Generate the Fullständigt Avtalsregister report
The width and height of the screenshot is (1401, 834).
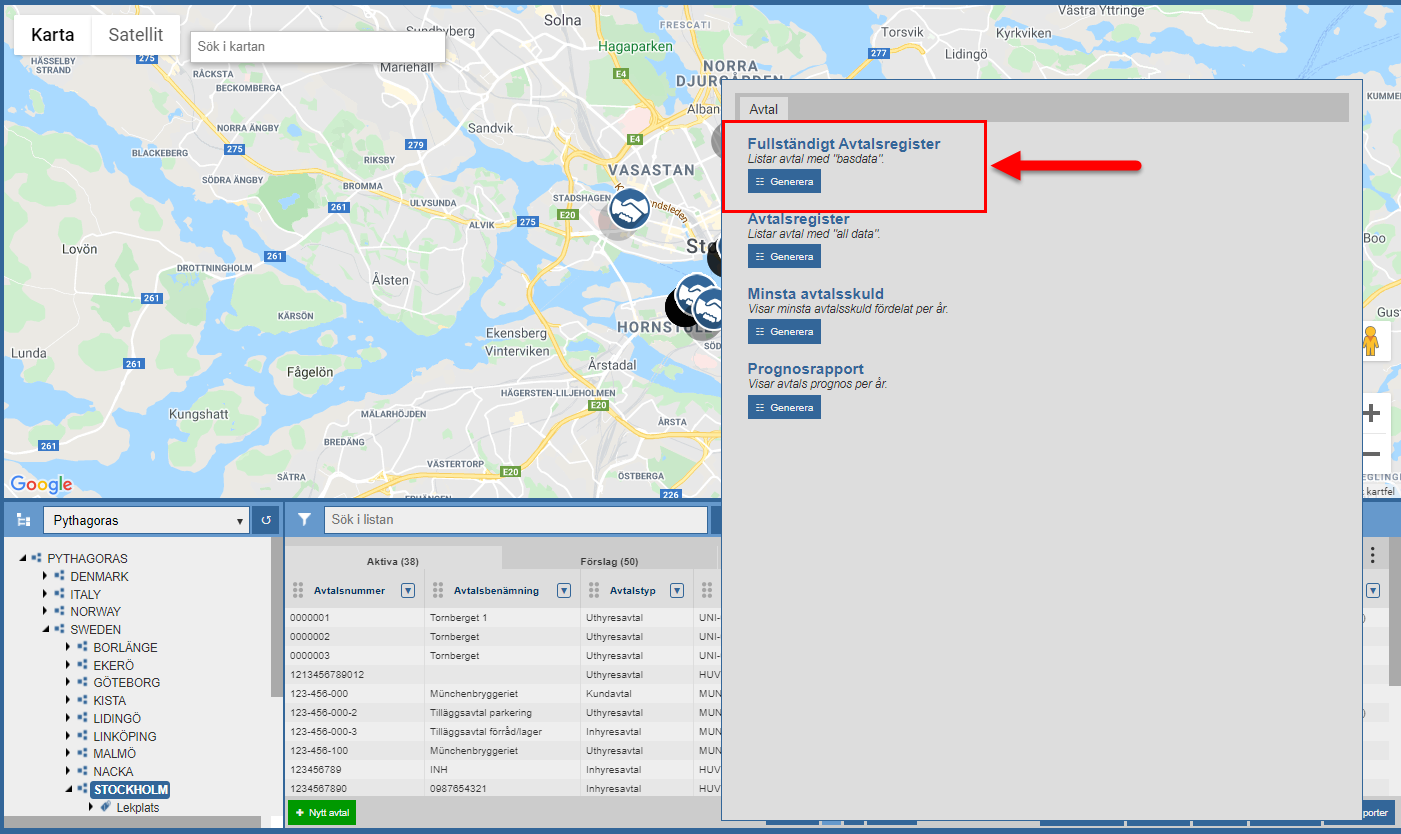(x=784, y=181)
